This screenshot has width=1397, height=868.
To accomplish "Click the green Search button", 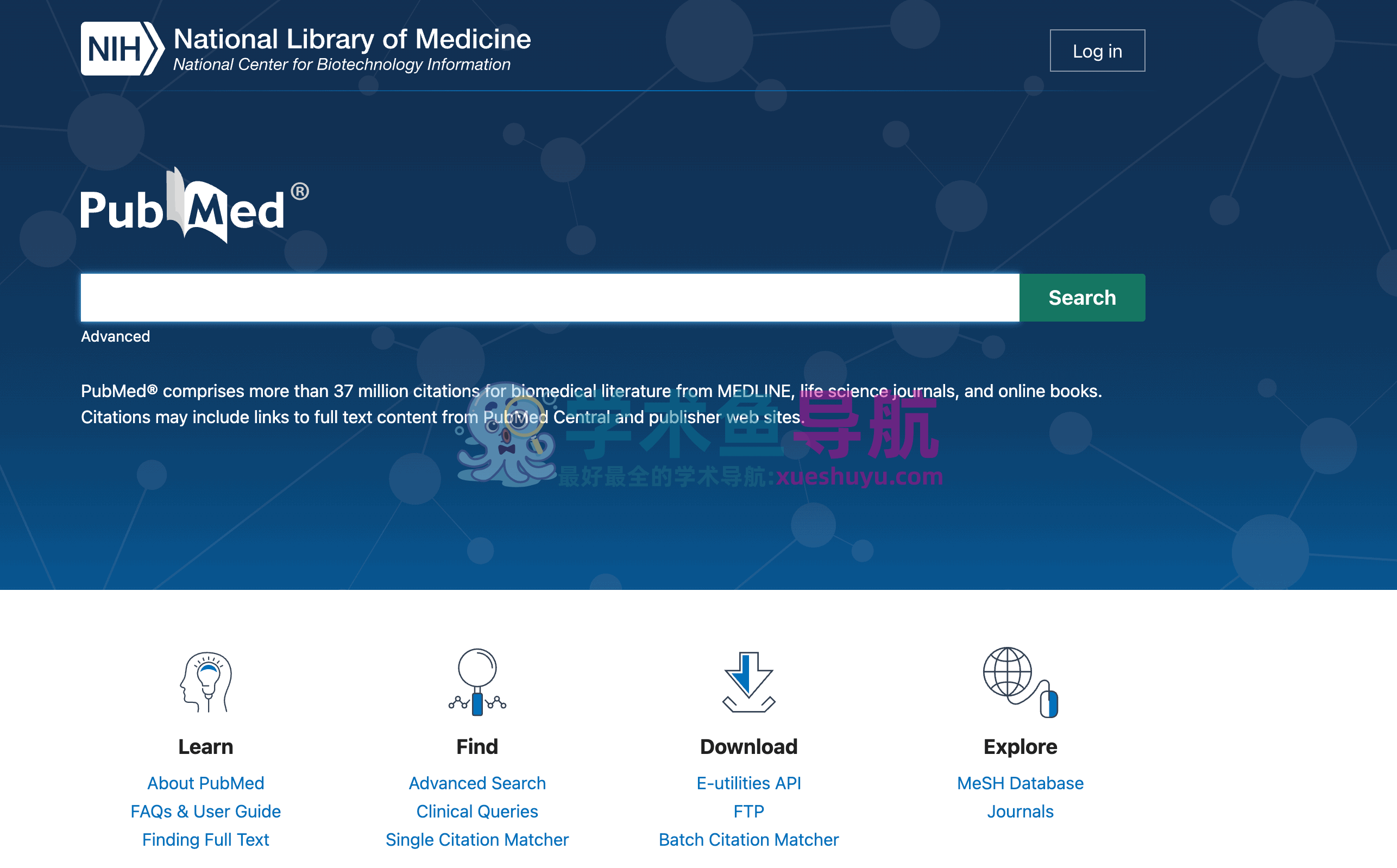I will pyautogui.click(x=1082, y=297).
